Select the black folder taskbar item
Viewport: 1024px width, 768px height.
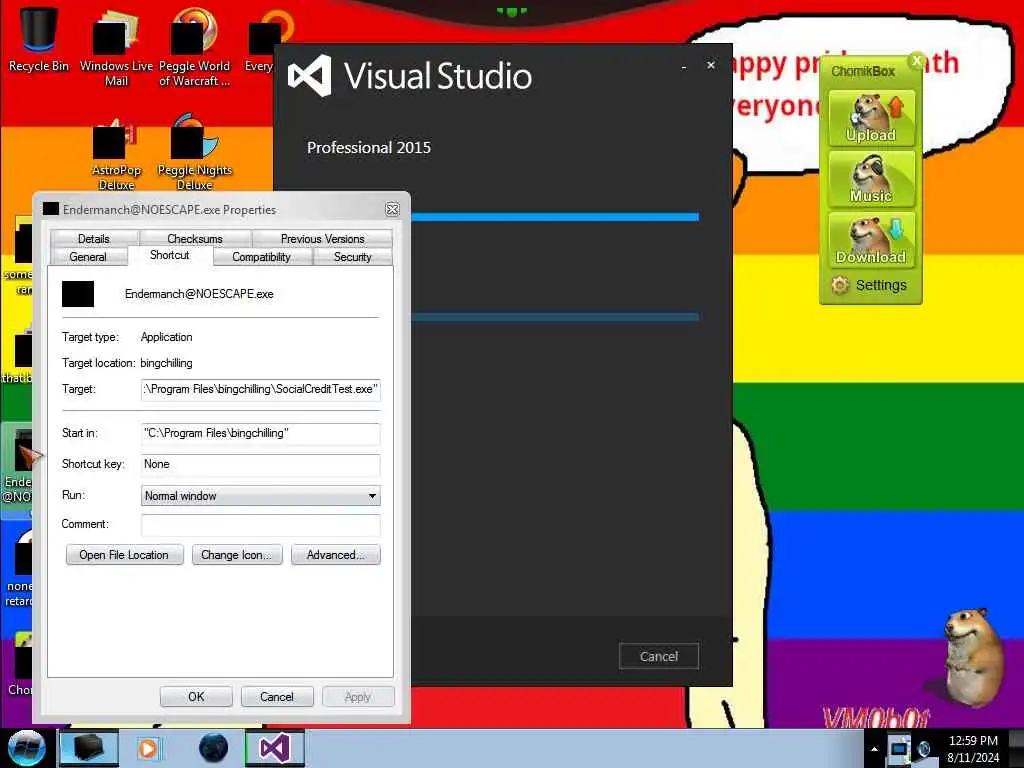(89, 748)
